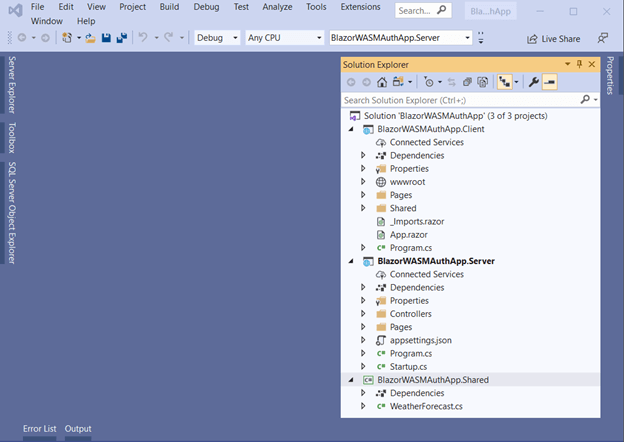Image resolution: width=624 pixels, height=442 pixels.
Task: Click the Search Solution Explorer field
Action: (460, 100)
